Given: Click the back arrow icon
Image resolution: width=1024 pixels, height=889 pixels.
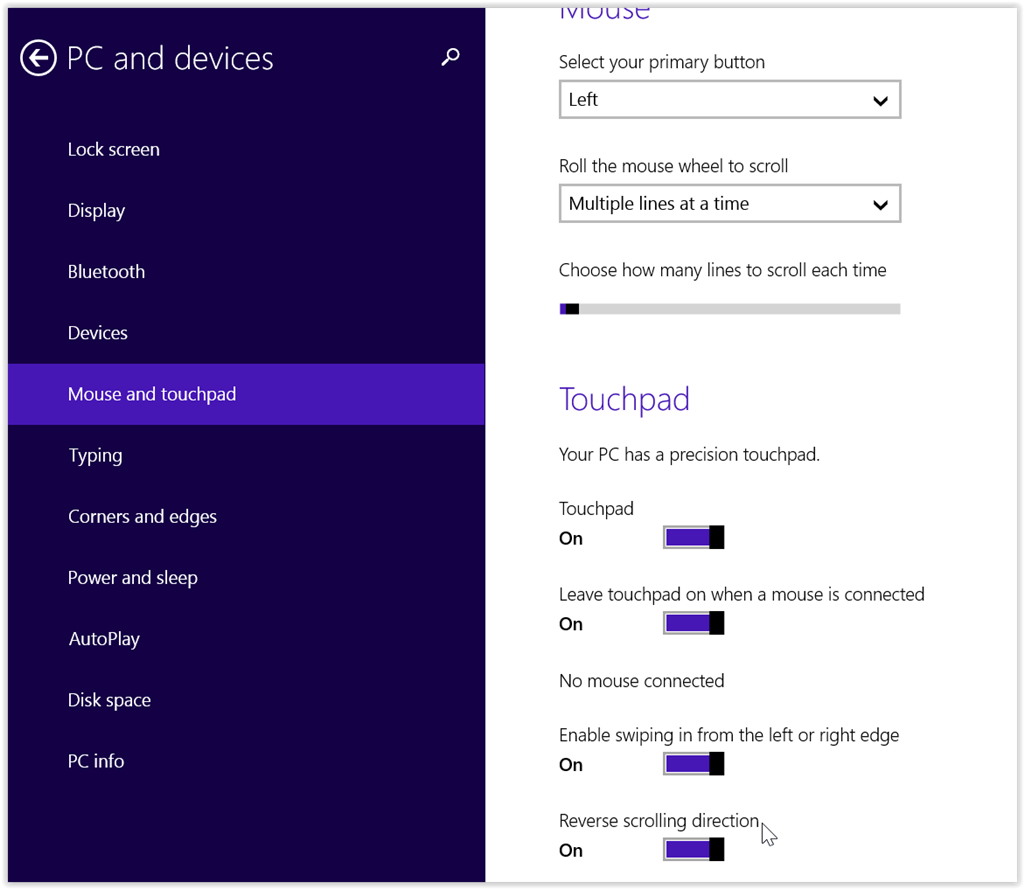Looking at the screenshot, I should (38, 58).
